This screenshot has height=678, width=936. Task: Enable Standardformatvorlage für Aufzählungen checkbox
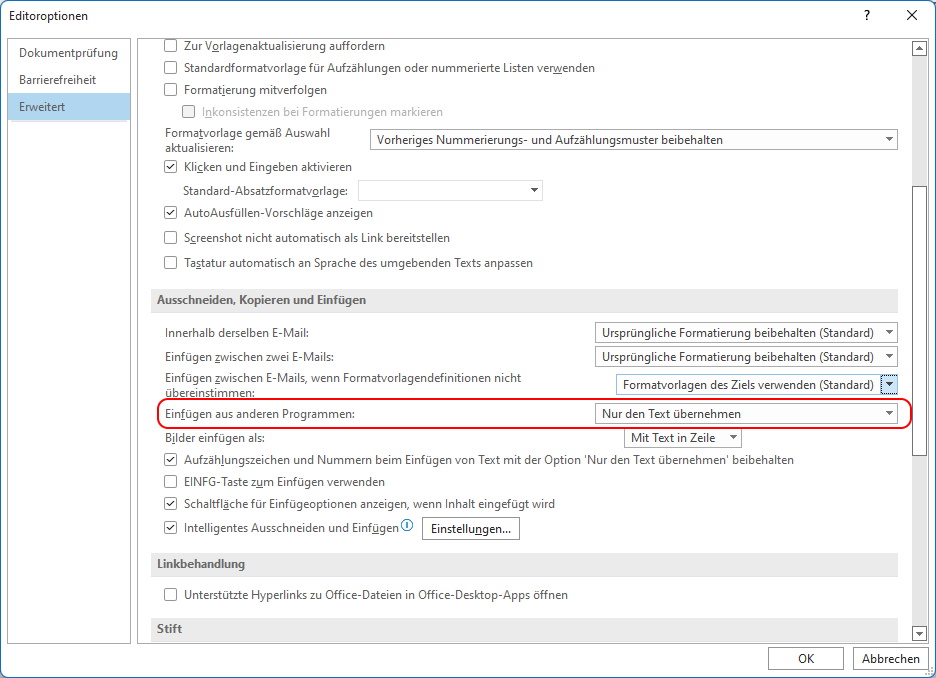171,68
